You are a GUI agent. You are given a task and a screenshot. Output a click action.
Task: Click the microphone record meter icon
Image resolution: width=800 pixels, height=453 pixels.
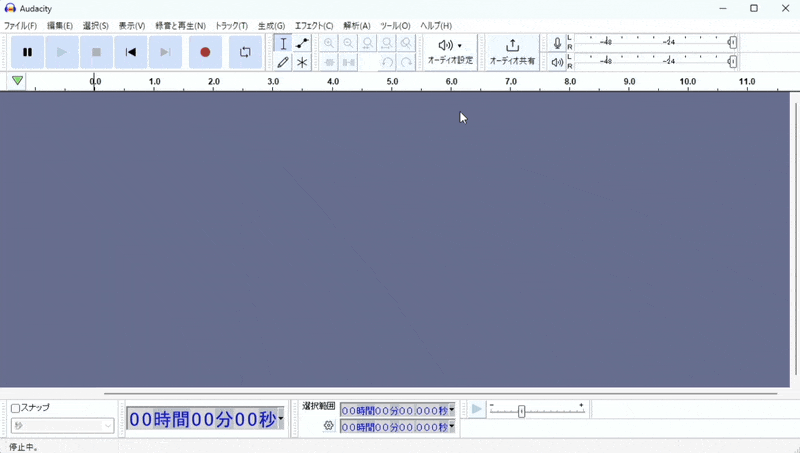point(557,43)
